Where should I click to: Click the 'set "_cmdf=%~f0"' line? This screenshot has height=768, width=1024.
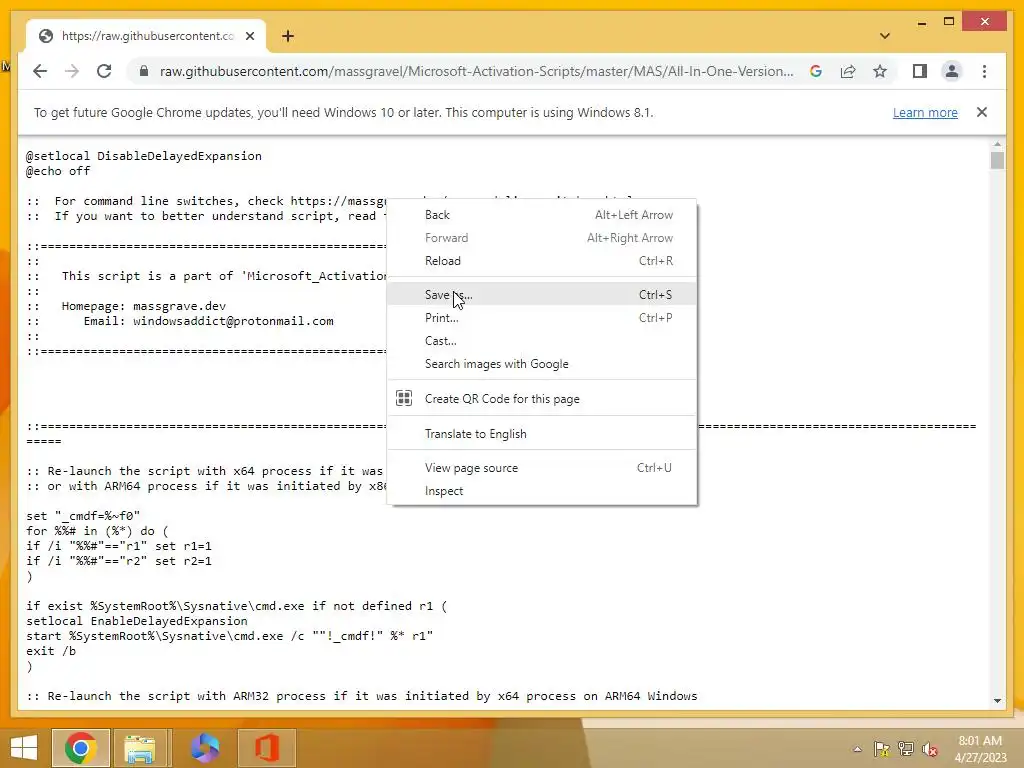click(x=83, y=516)
